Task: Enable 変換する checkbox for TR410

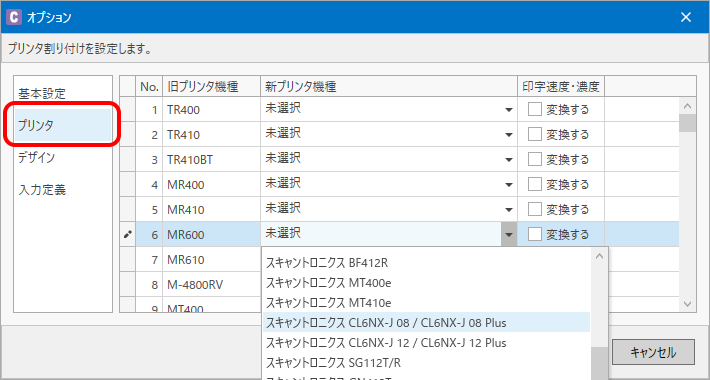Action: (x=535, y=134)
